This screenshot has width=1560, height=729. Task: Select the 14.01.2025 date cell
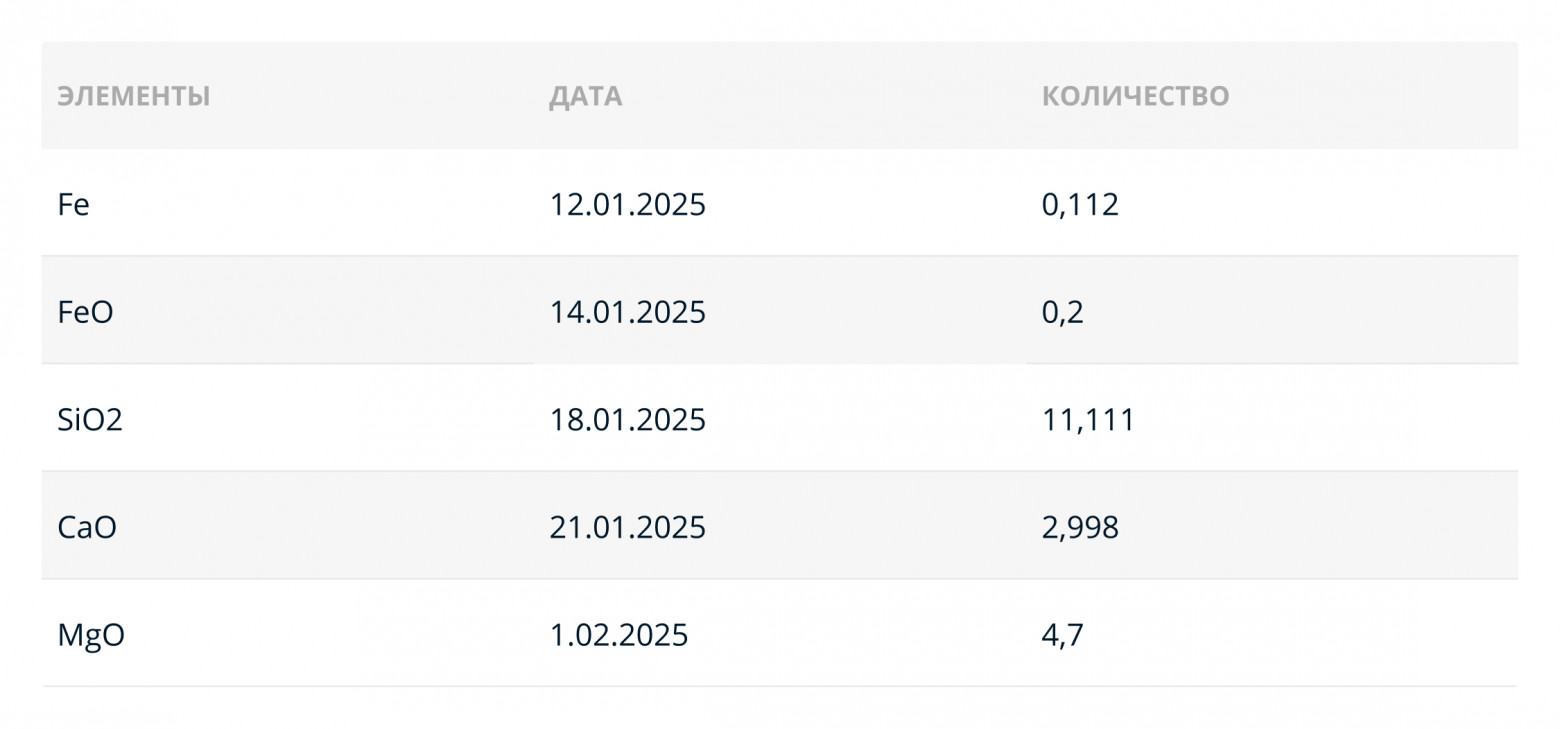627,312
